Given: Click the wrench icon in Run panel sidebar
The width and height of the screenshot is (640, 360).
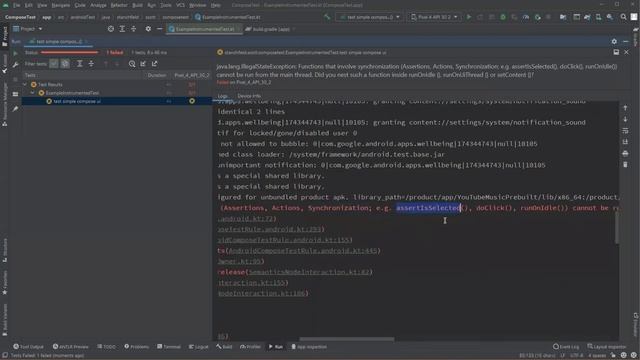Looking at the screenshot, I should point(15,64).
